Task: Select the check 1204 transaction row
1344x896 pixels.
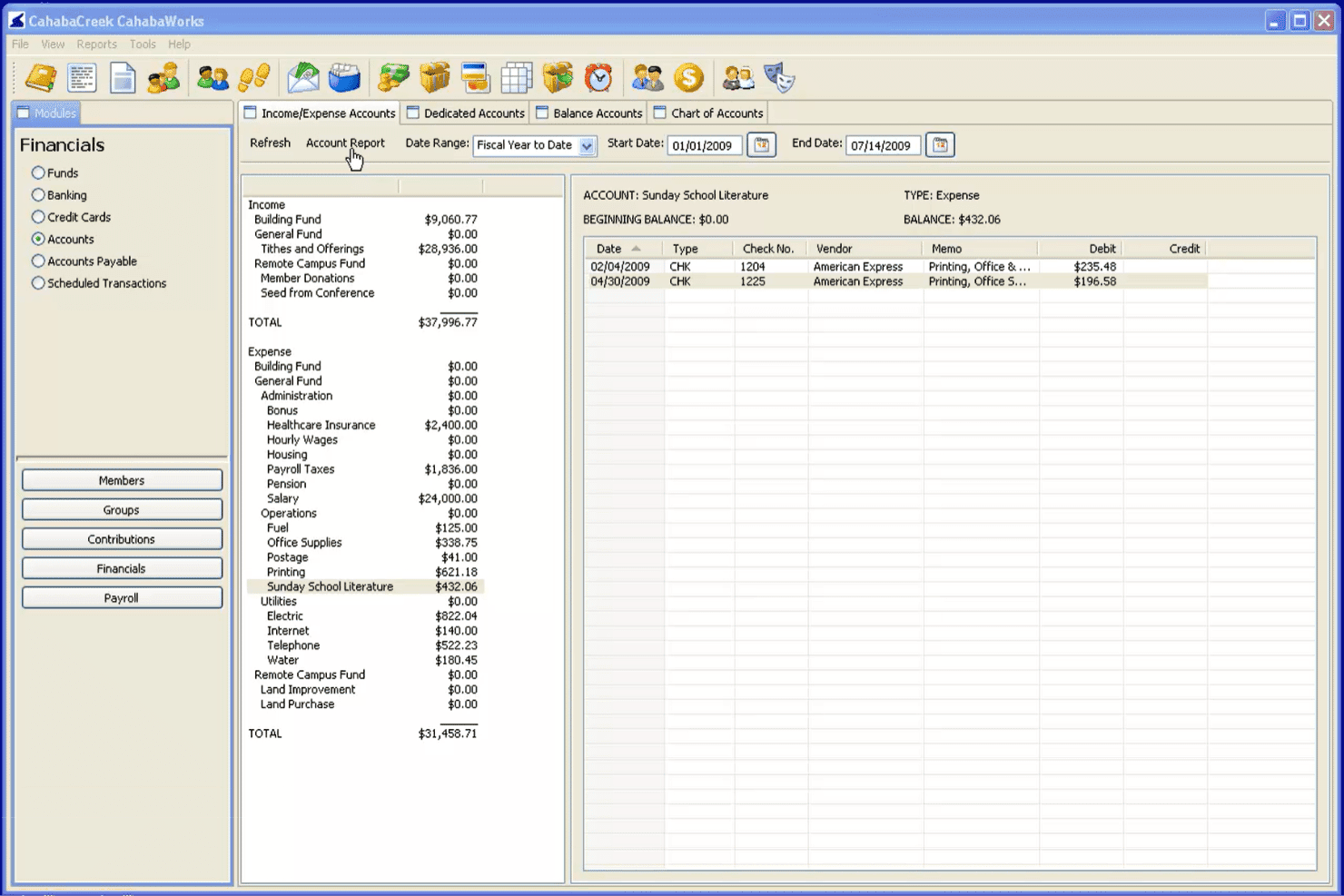Action: 896,267
